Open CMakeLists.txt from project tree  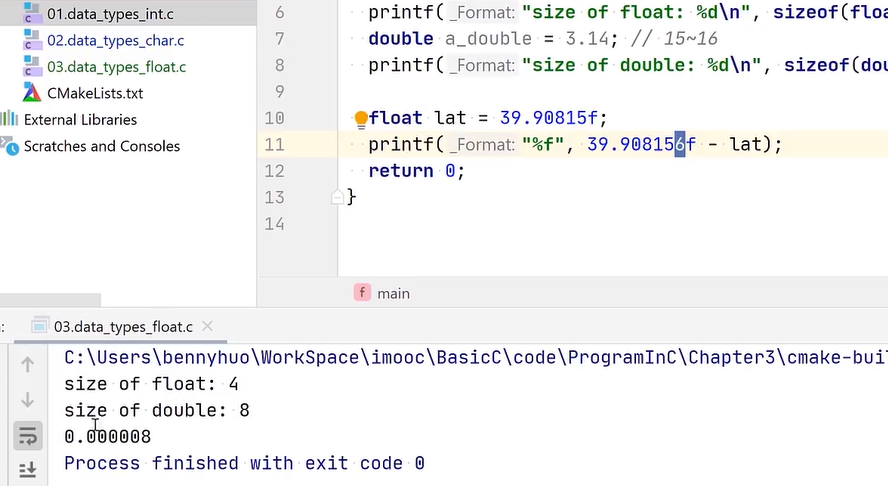pyautogui.click(x=95, y=93)
